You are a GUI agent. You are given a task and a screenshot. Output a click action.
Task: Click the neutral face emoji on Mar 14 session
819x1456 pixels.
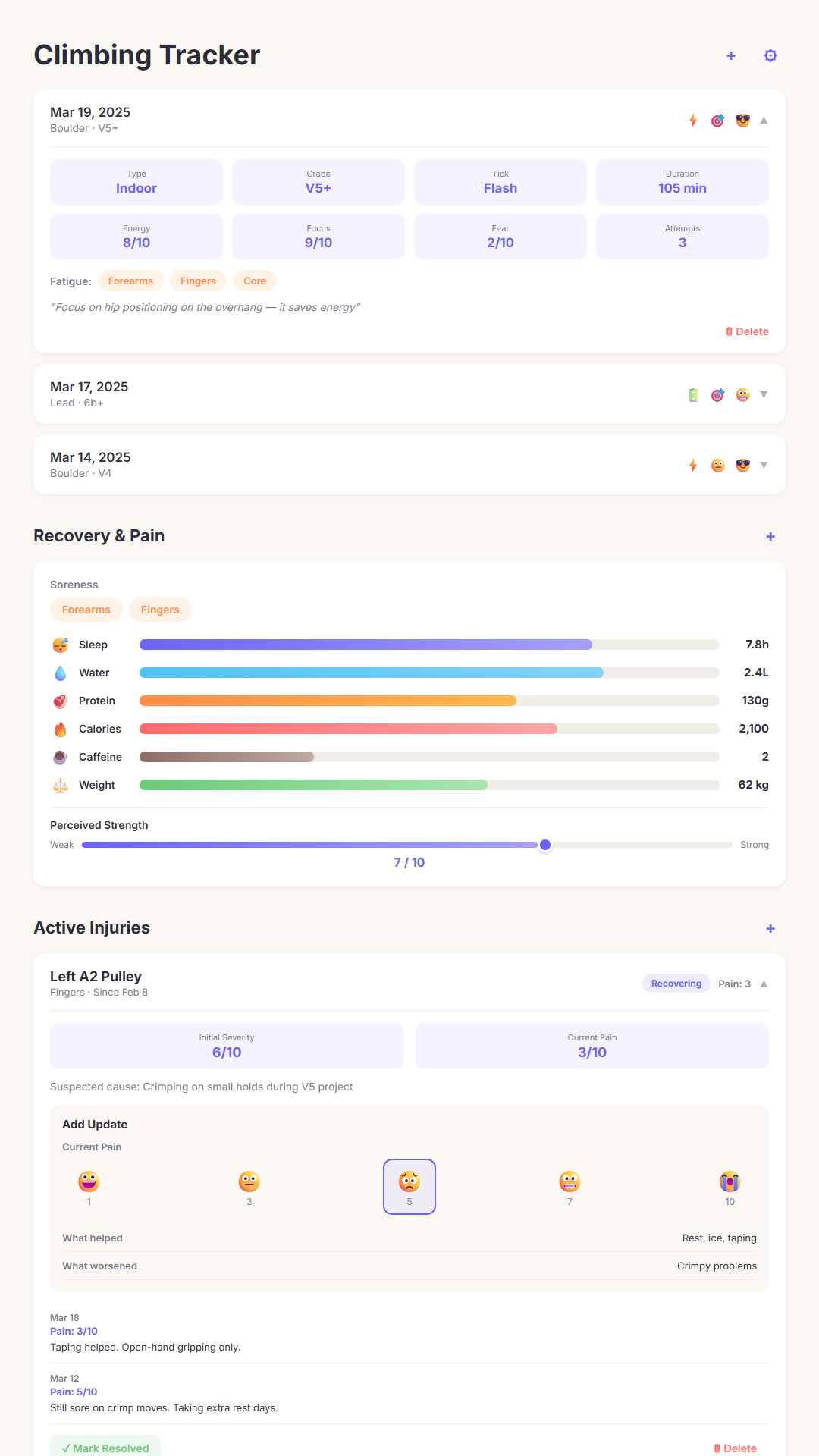coord(718,466)
